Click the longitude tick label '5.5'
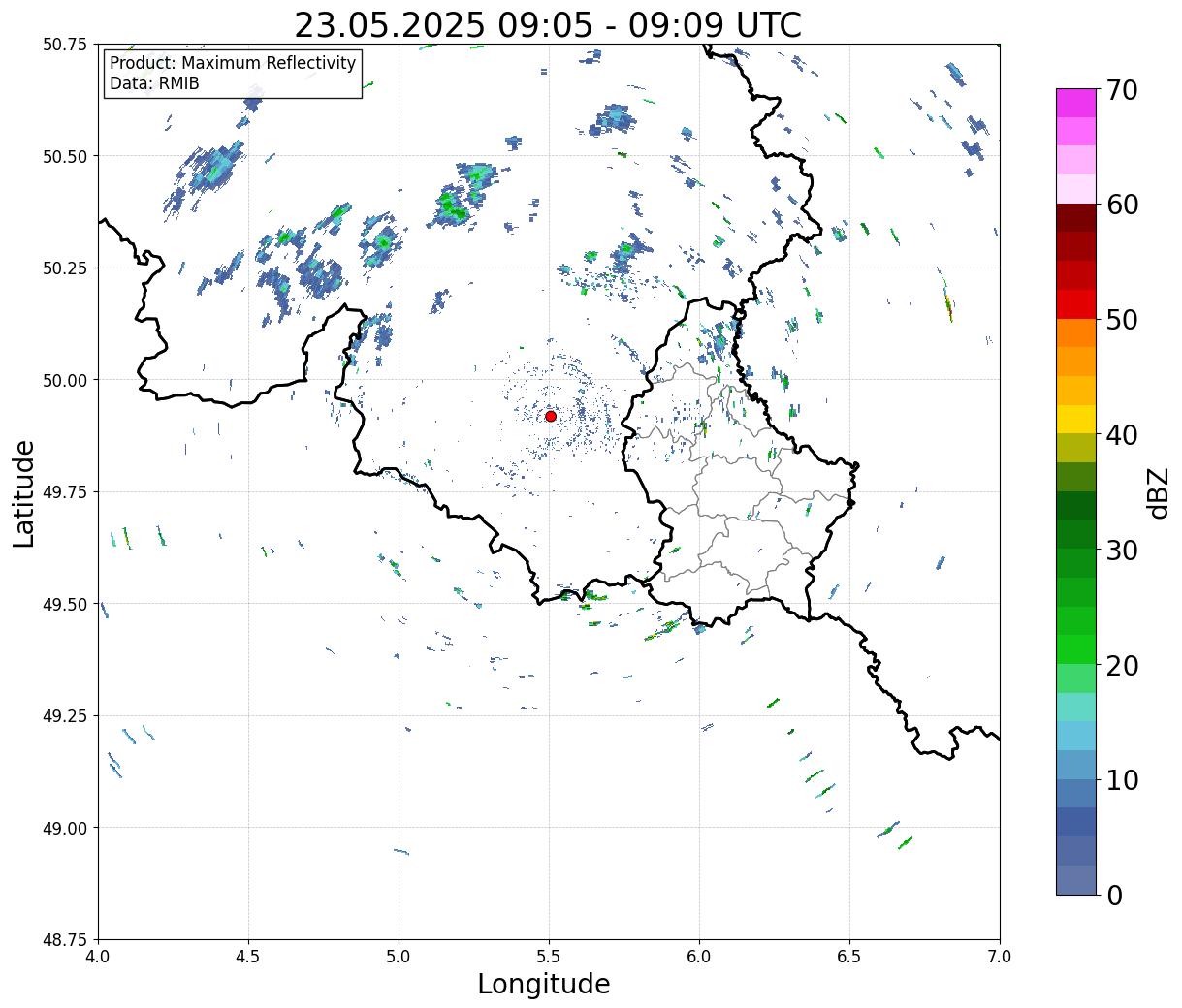Screen dimensions: 1182x1008 coord(549,957)
